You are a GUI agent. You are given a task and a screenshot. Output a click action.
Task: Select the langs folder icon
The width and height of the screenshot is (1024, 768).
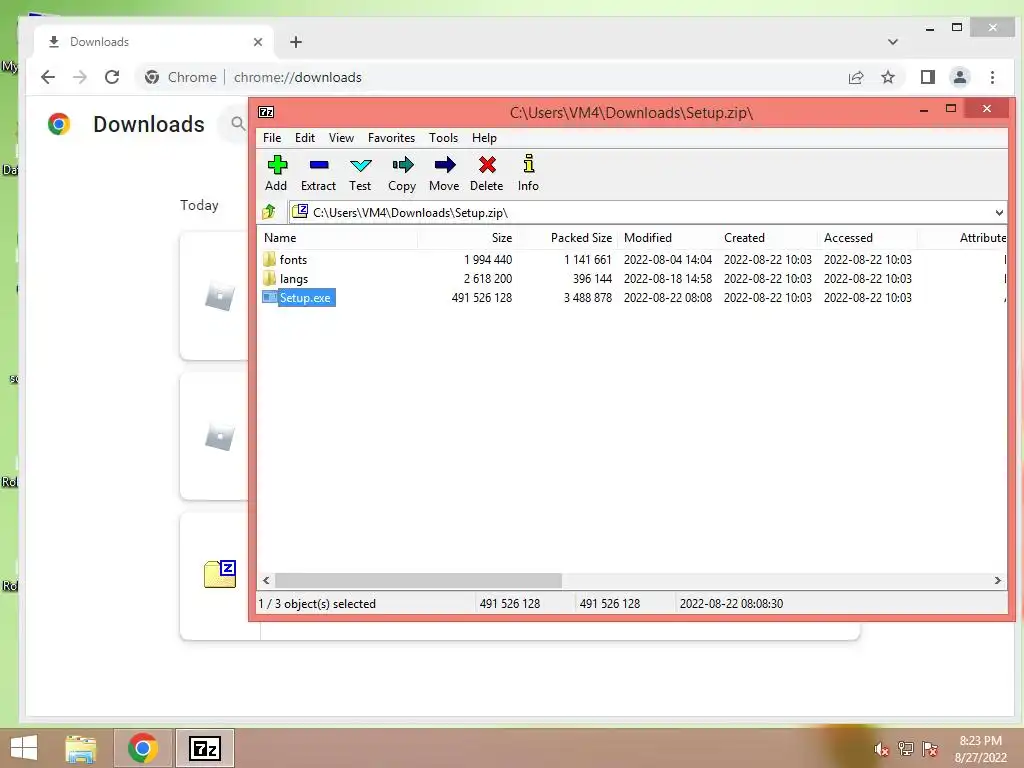click(269, 278)
